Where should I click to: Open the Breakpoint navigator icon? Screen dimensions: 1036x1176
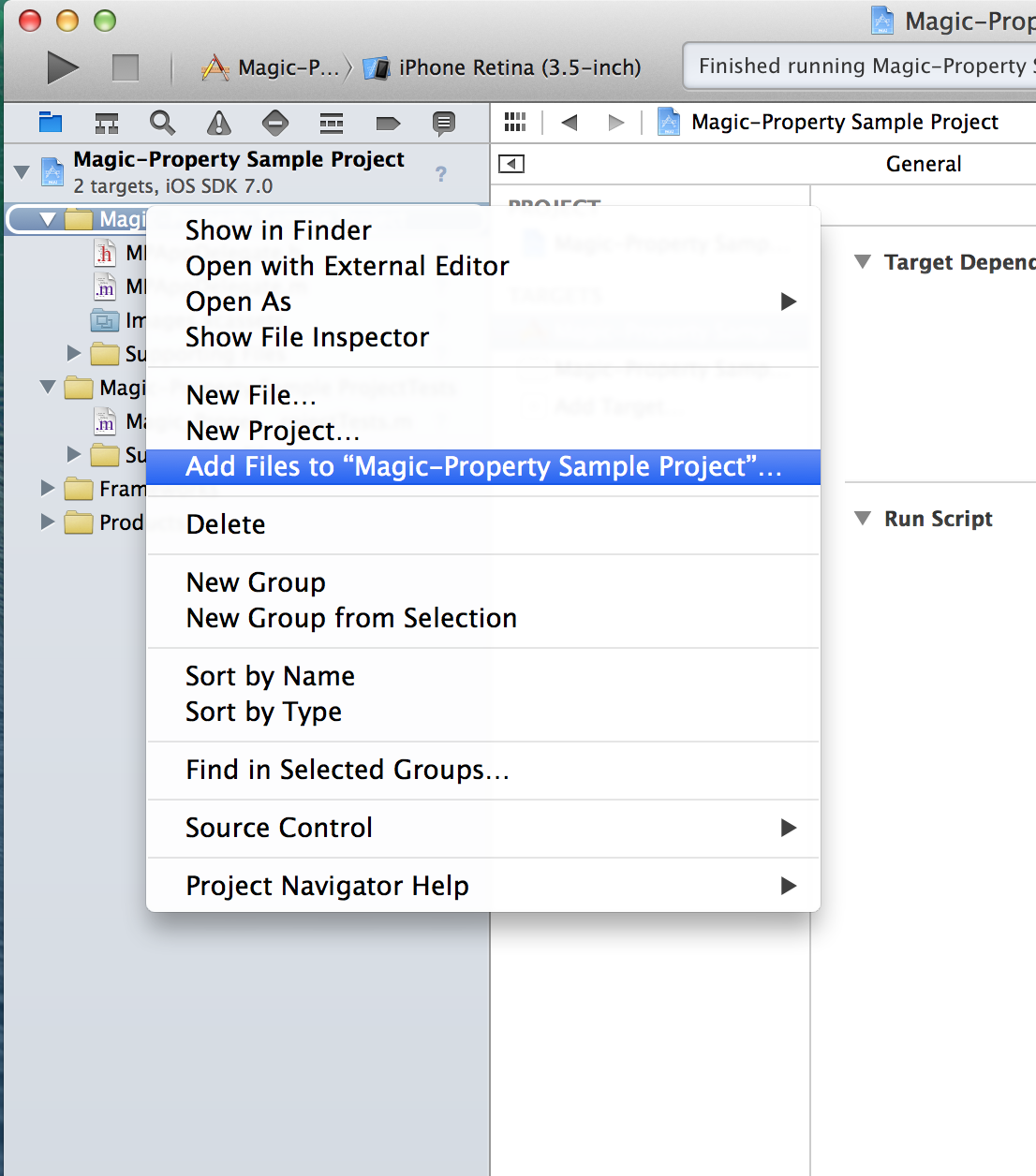(388, 123)
